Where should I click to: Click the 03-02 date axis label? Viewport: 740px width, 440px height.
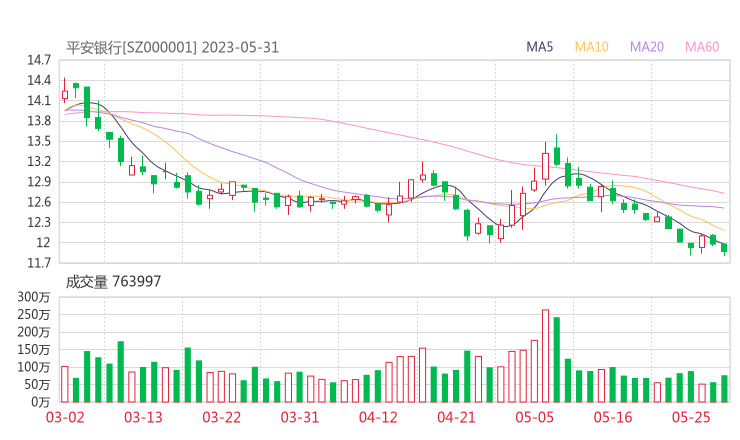pos(65,417)
